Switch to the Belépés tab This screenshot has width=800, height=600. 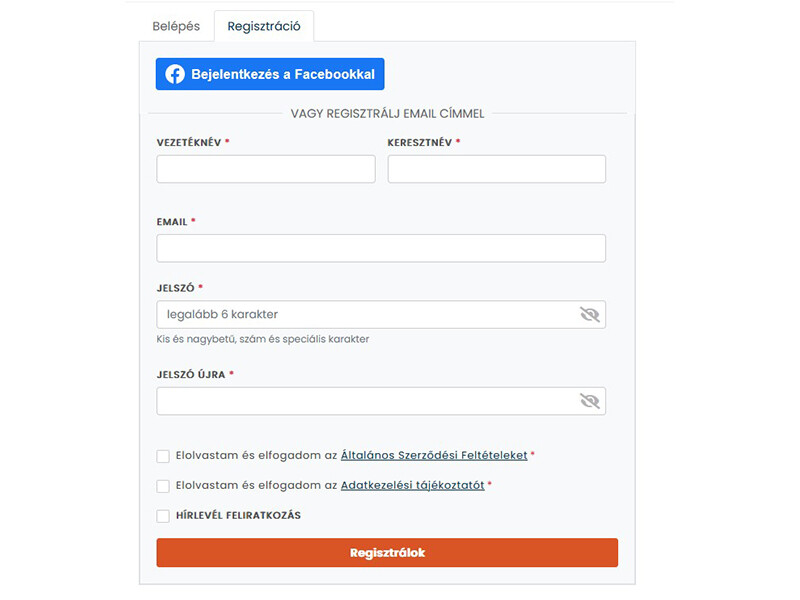tap(176, 26)
